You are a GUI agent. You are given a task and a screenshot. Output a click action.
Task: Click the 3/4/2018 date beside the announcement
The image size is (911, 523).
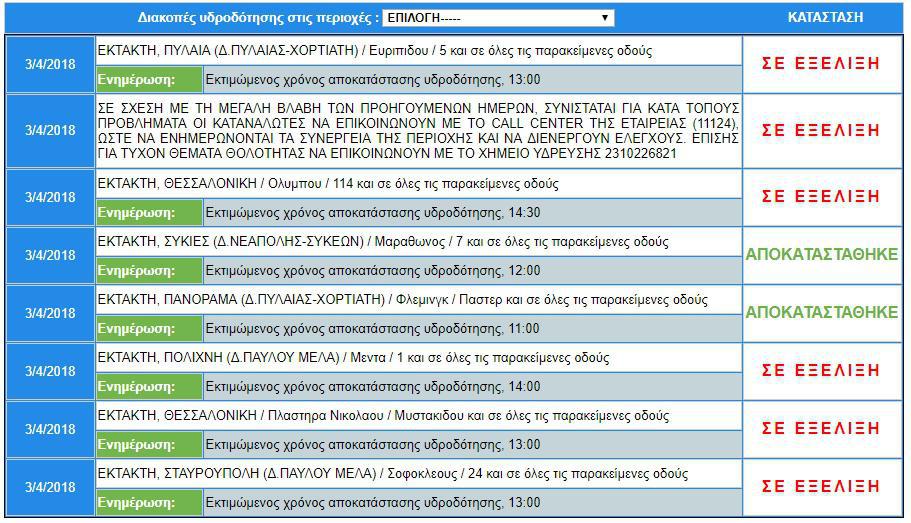(x=50, y=131)
